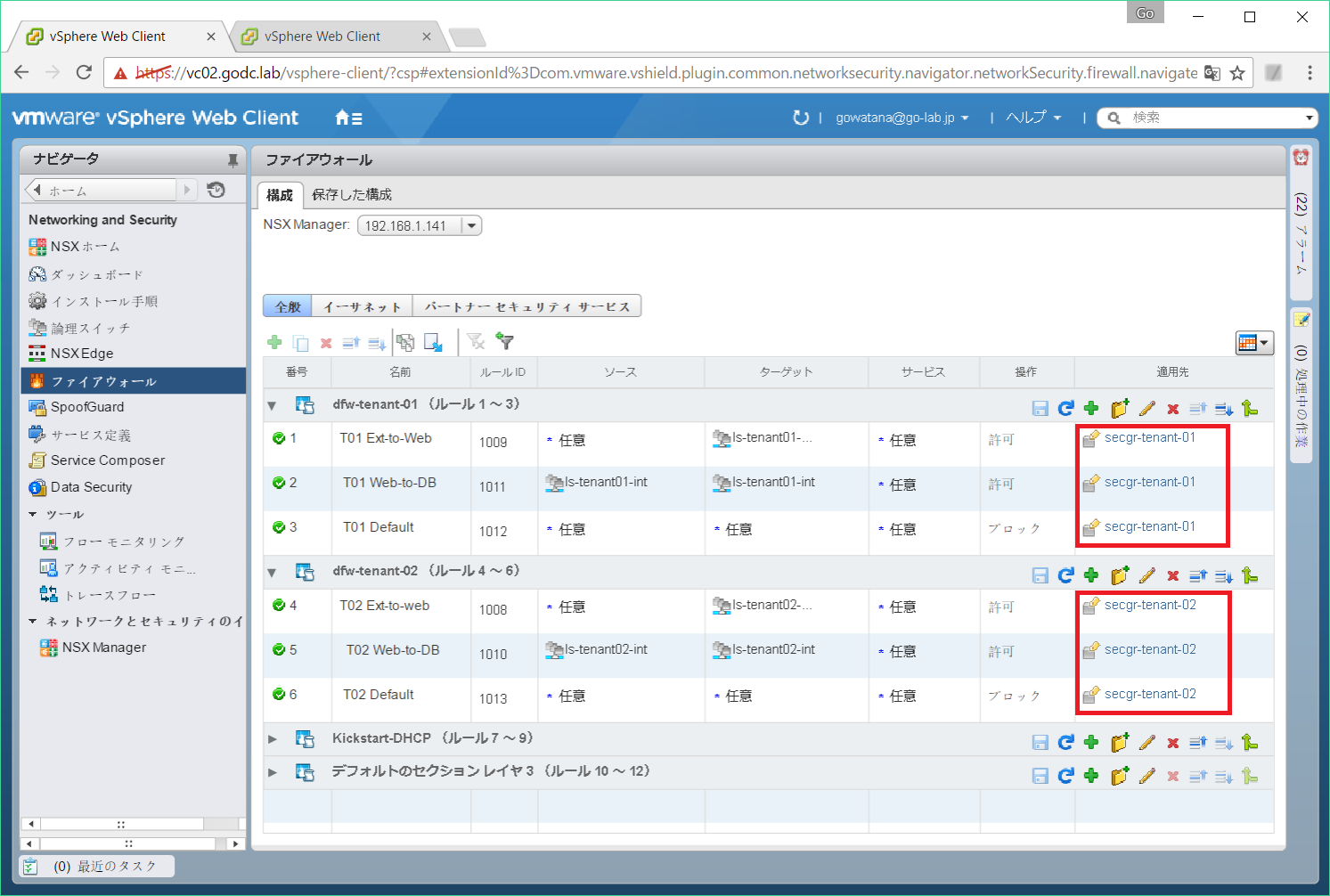Edit the default Layer 3 section with pencil icon

pyautogui.click(x=1147, y=776)
